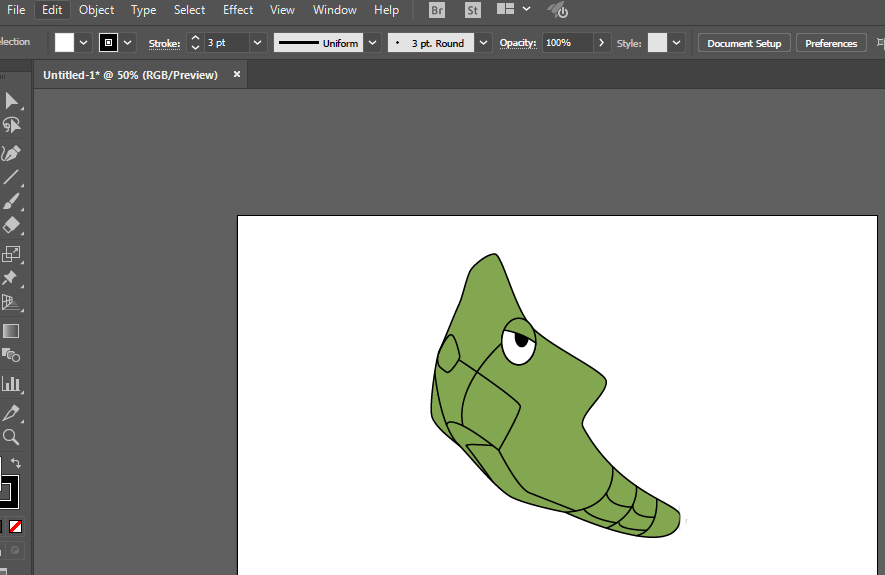Select the Gradient tool
The width and height of the screenshot is (885, 575).
pyautogui.click(x=12, y=331)
